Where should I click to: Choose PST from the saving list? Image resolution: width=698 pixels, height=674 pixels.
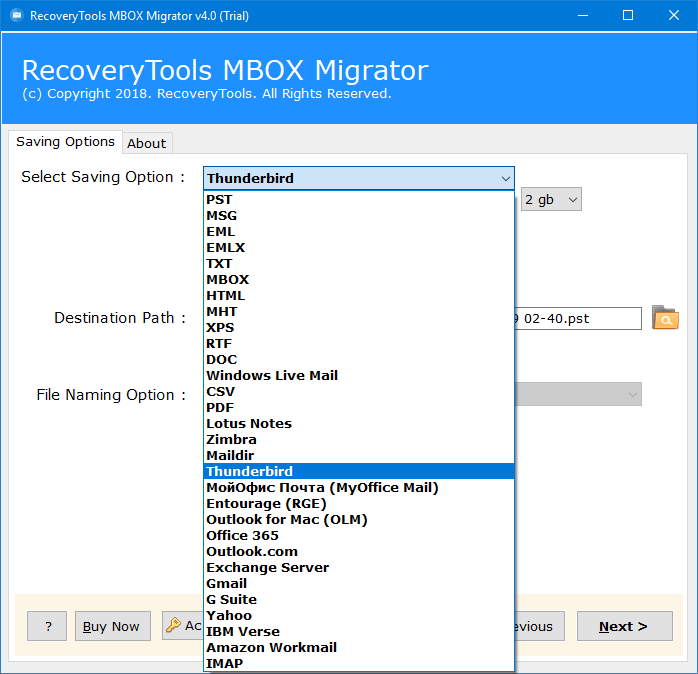(x=359, y=199)
